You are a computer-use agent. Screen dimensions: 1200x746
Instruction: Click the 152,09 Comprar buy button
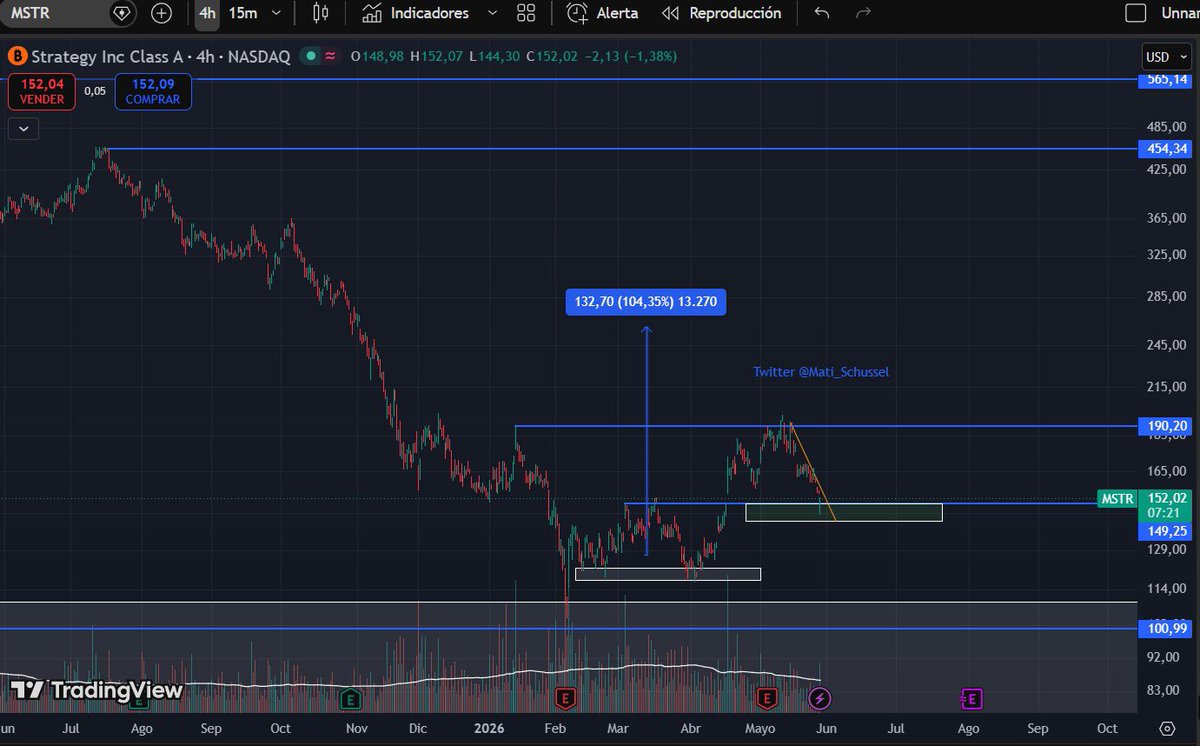coord(153,92)
